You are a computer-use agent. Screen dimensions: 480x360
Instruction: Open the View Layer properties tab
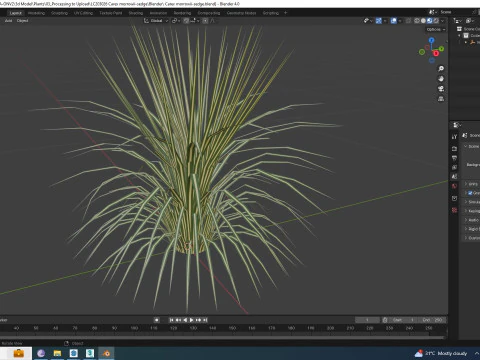[x=454, y=167]
